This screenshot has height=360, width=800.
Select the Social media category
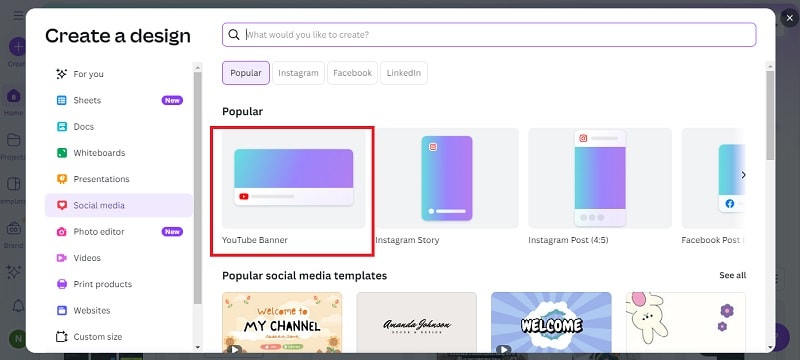pos(118,205)
